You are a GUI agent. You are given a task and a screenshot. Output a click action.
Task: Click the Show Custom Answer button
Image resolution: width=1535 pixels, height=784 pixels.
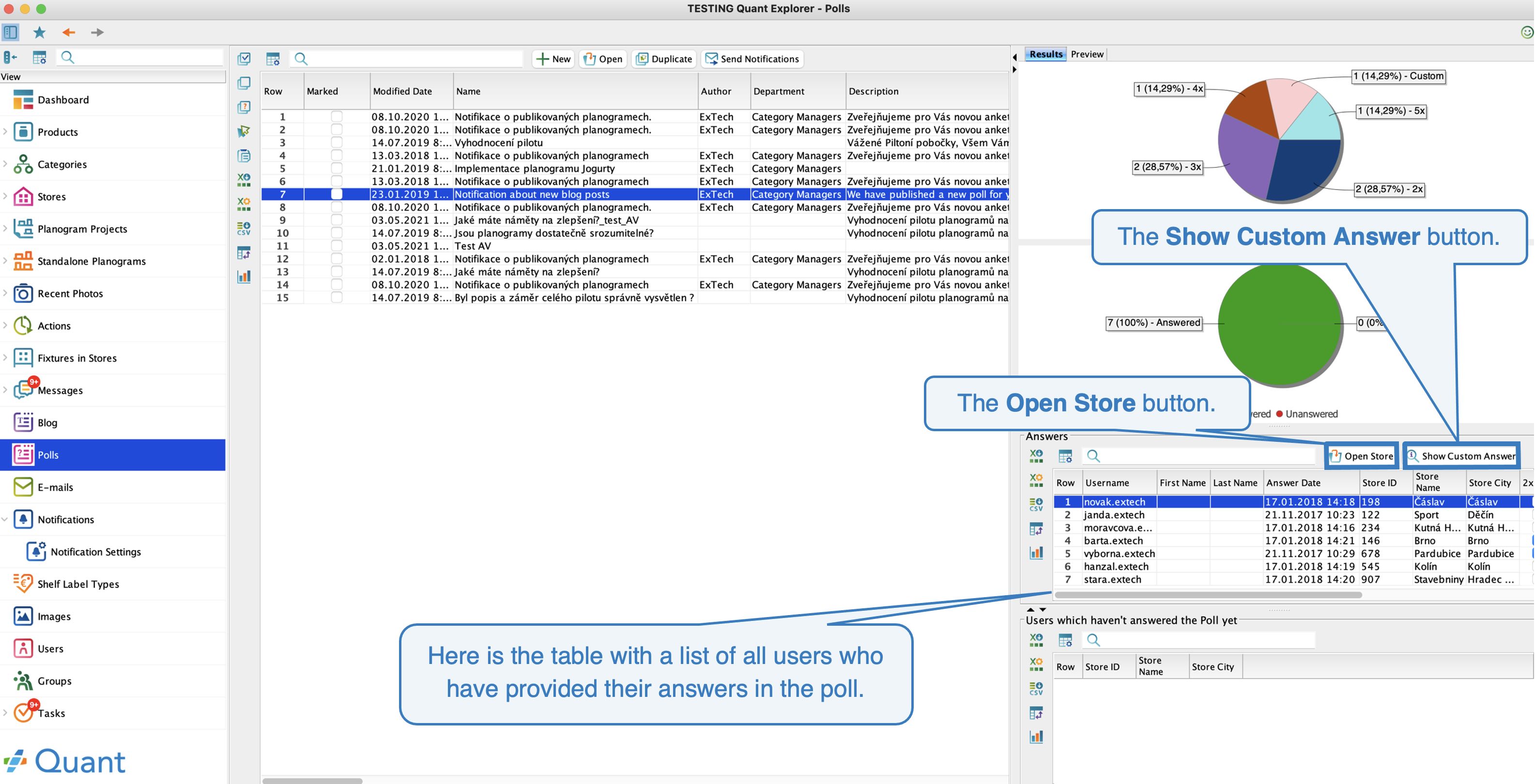(1461, 456)
